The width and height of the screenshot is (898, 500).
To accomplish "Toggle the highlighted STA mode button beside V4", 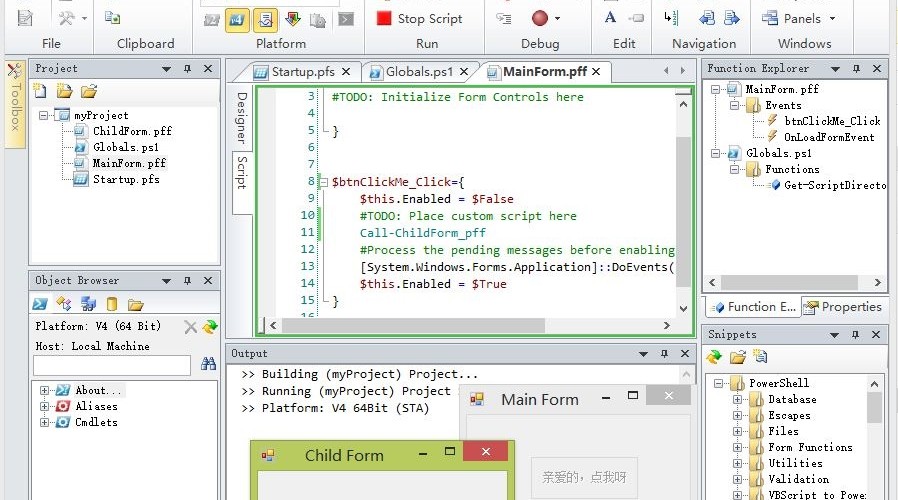I will pyautogui.click(x=265, y=20).
